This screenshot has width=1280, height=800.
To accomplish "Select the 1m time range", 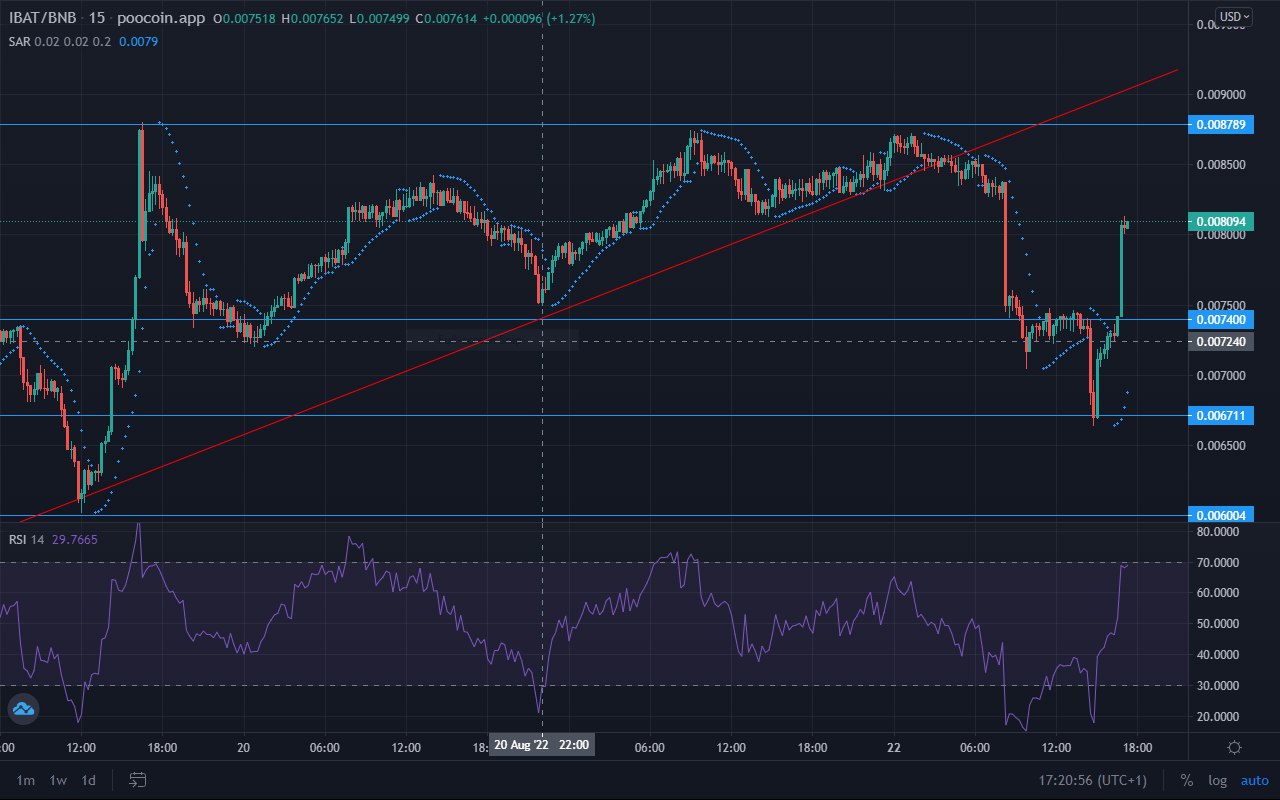I will click(26, 780).
